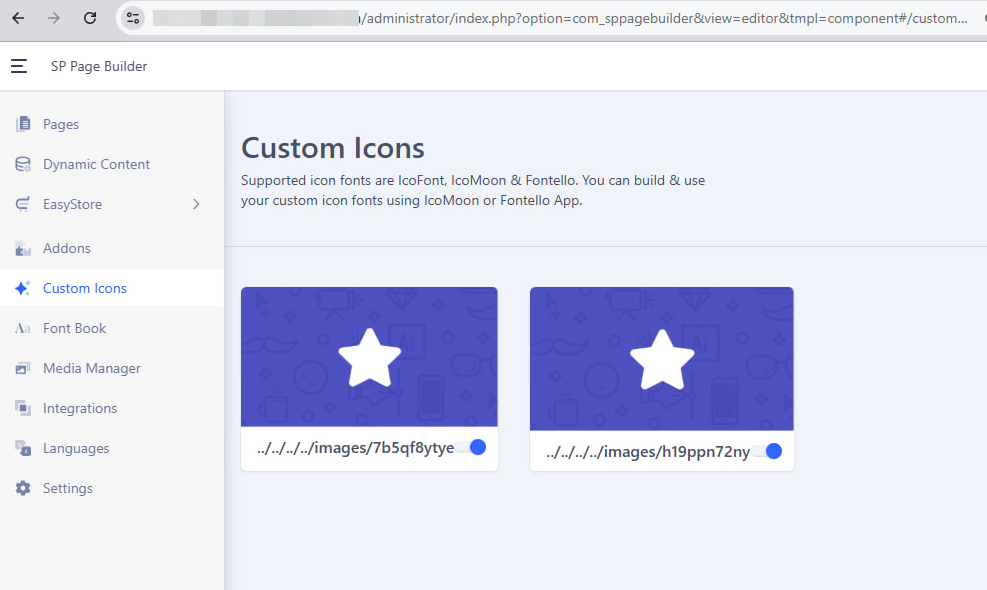Screen dimensions: 987x590
Task: Click the Pages sidebar icon
Action: pyautogui.click(x=23, y=124)
